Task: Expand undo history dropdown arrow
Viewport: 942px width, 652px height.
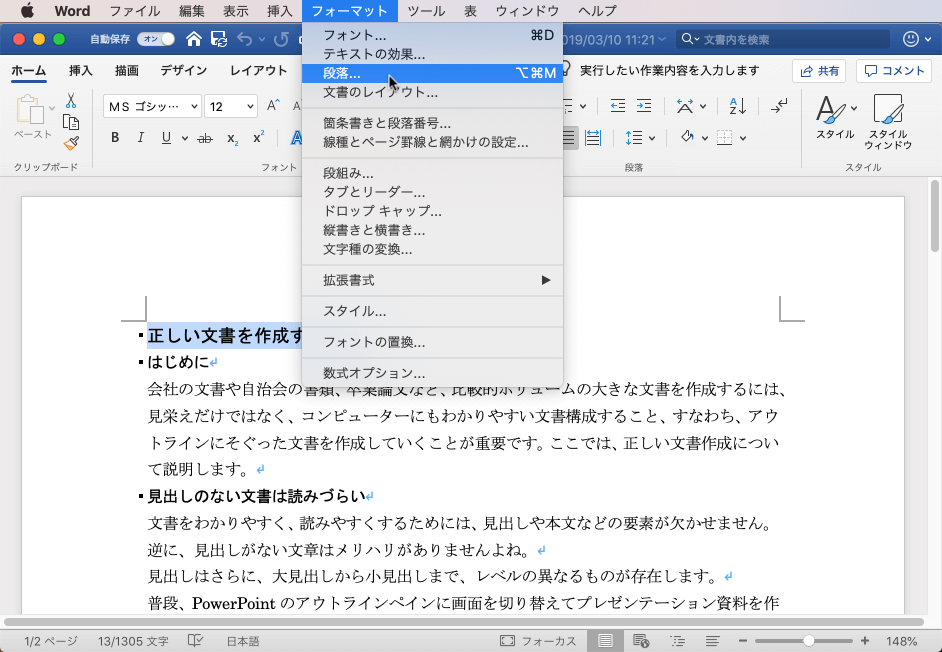Action: (262, 40)
